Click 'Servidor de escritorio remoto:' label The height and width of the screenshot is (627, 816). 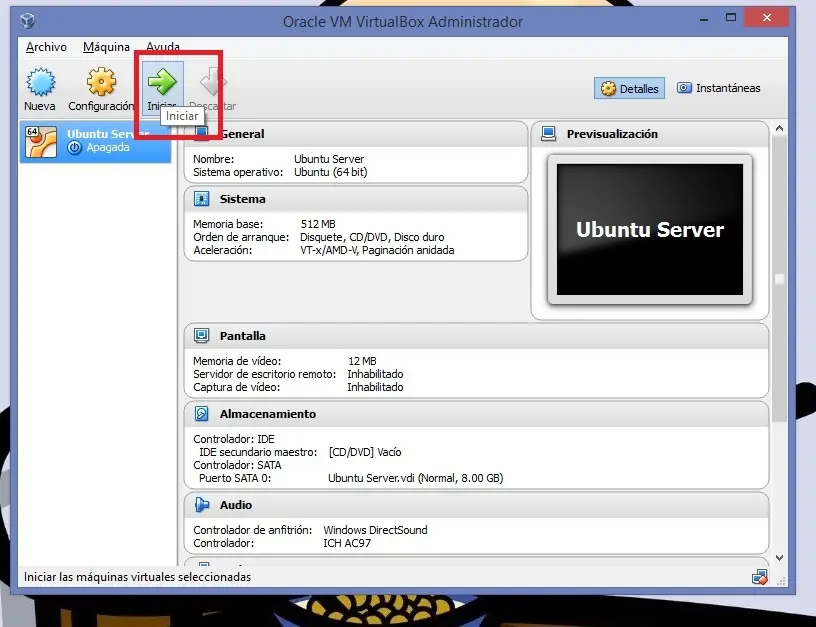click(x=264, y=374)
